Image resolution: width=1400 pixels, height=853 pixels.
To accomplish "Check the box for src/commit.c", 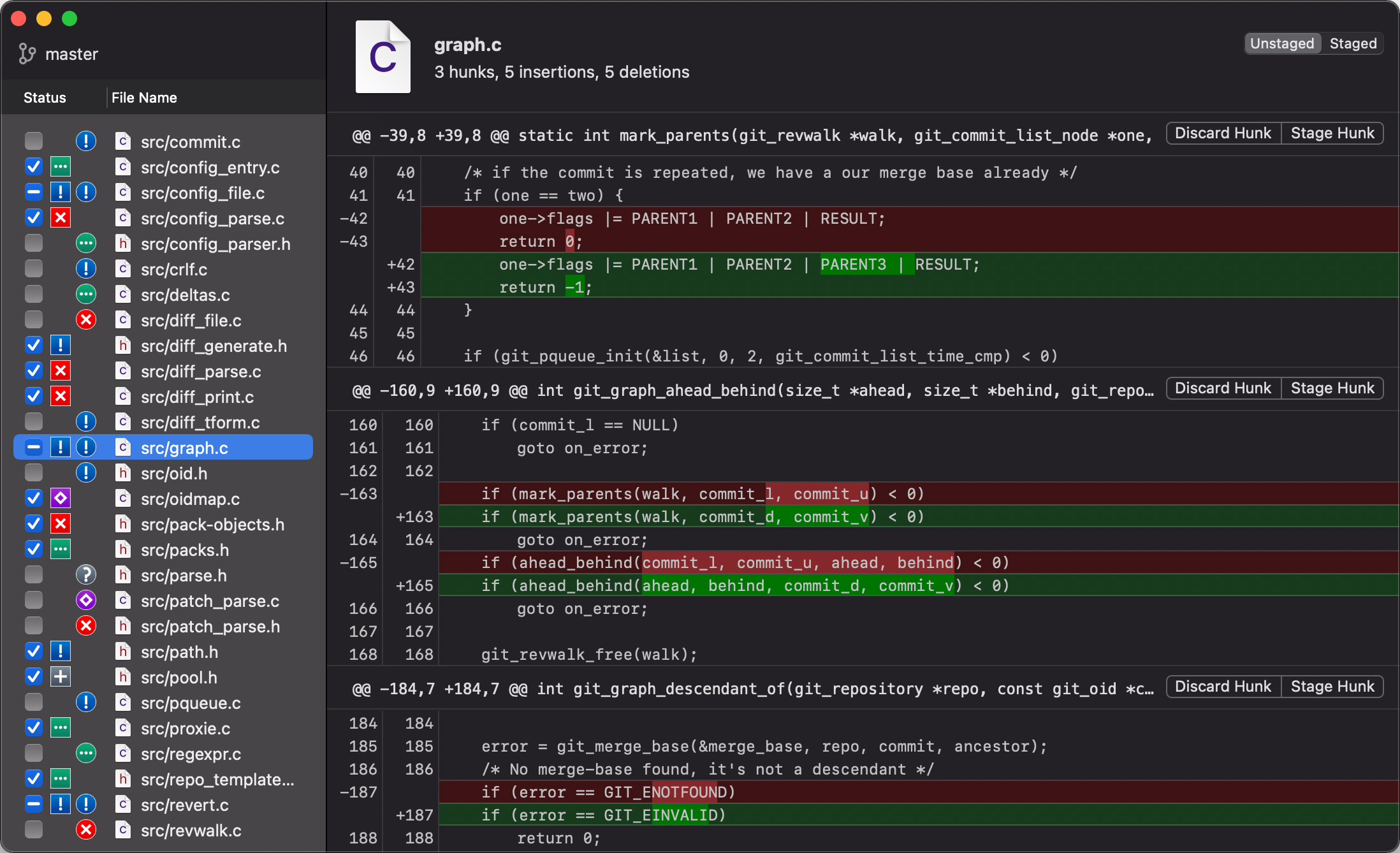I will pos(34,142).
